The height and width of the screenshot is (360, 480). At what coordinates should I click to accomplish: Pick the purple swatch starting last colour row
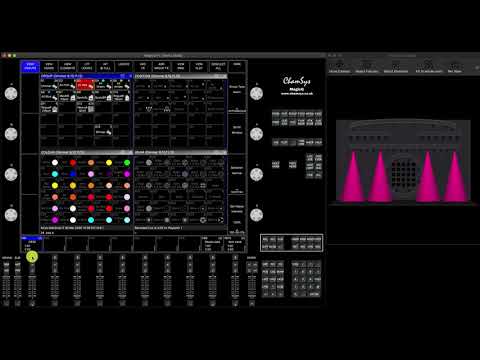point(55,220)
